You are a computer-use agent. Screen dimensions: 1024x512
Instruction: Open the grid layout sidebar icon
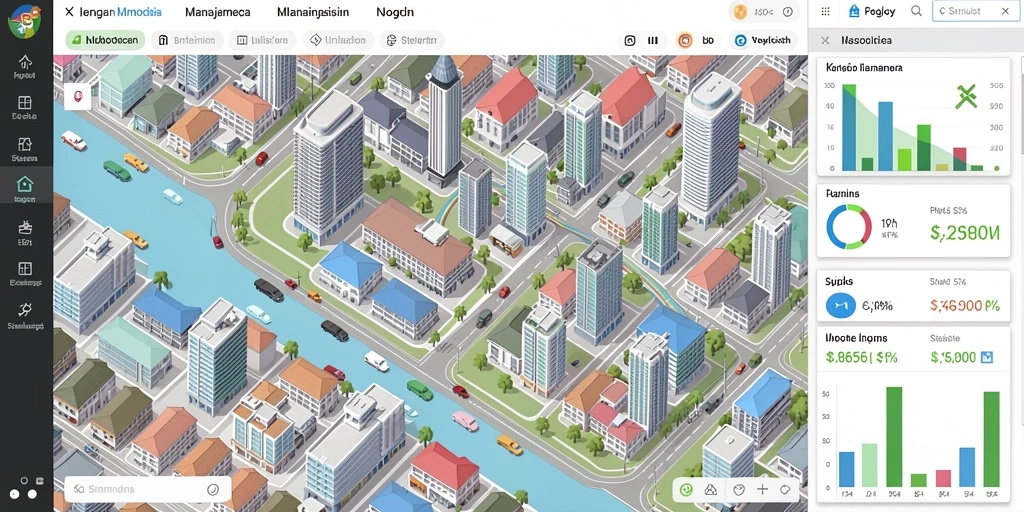[25, 103]
